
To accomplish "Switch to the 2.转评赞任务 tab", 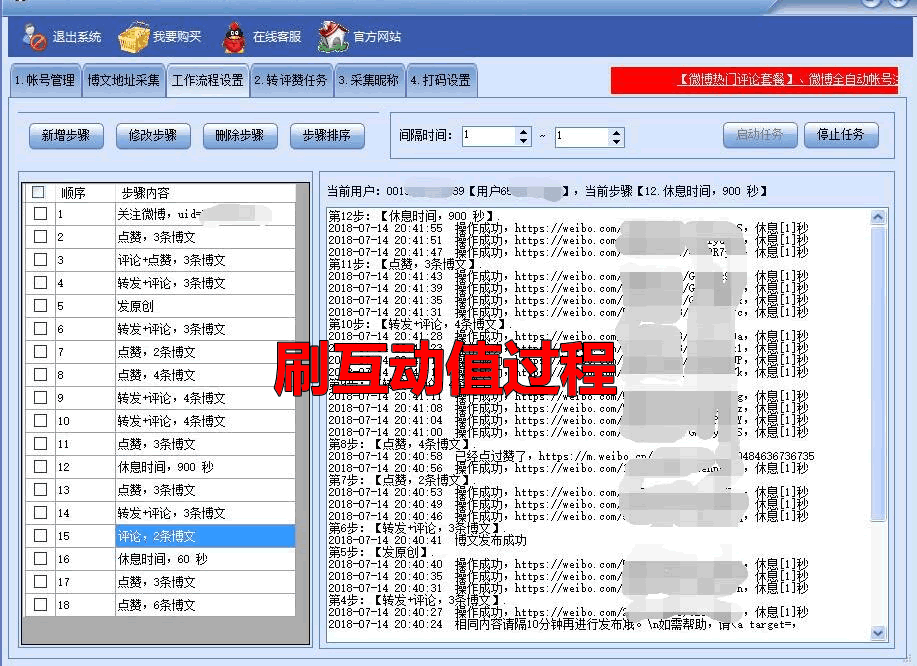I will point(291,80).
